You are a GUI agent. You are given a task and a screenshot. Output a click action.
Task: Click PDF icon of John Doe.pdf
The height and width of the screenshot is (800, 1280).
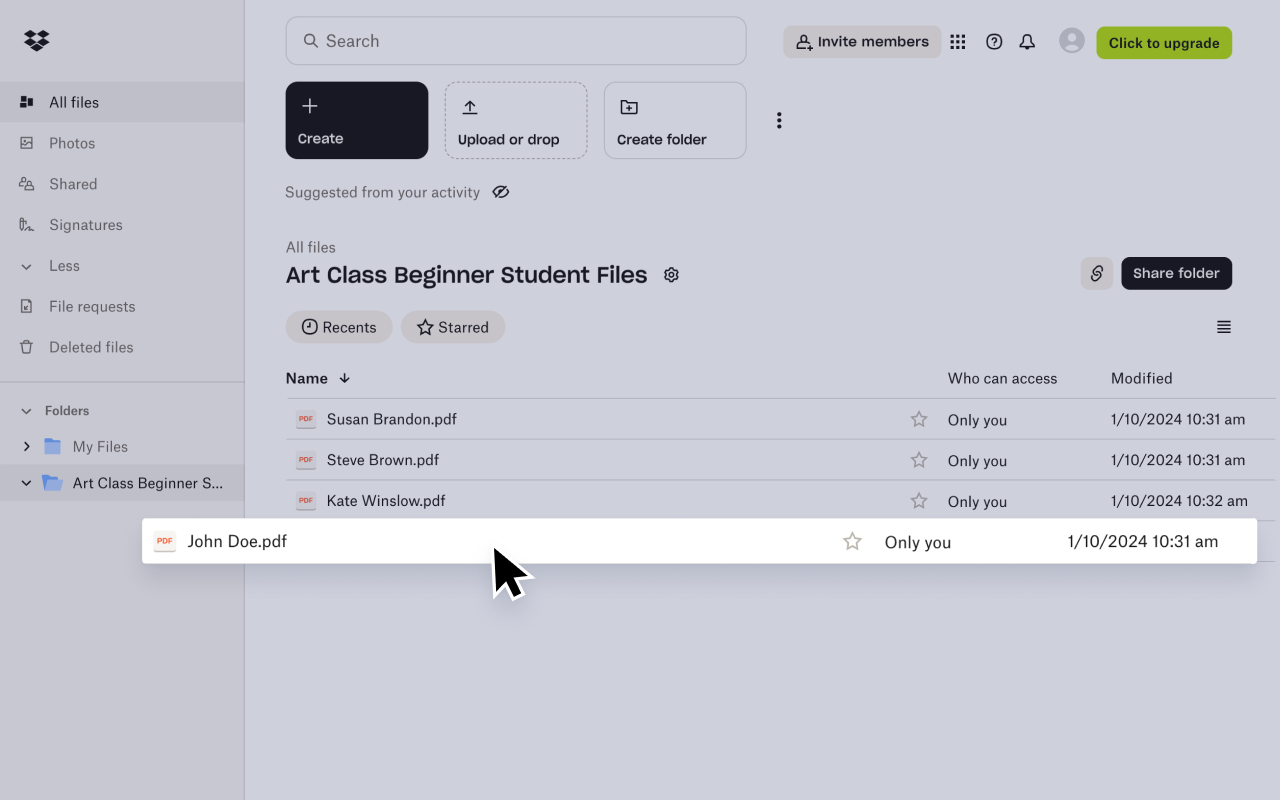[165, 541]
